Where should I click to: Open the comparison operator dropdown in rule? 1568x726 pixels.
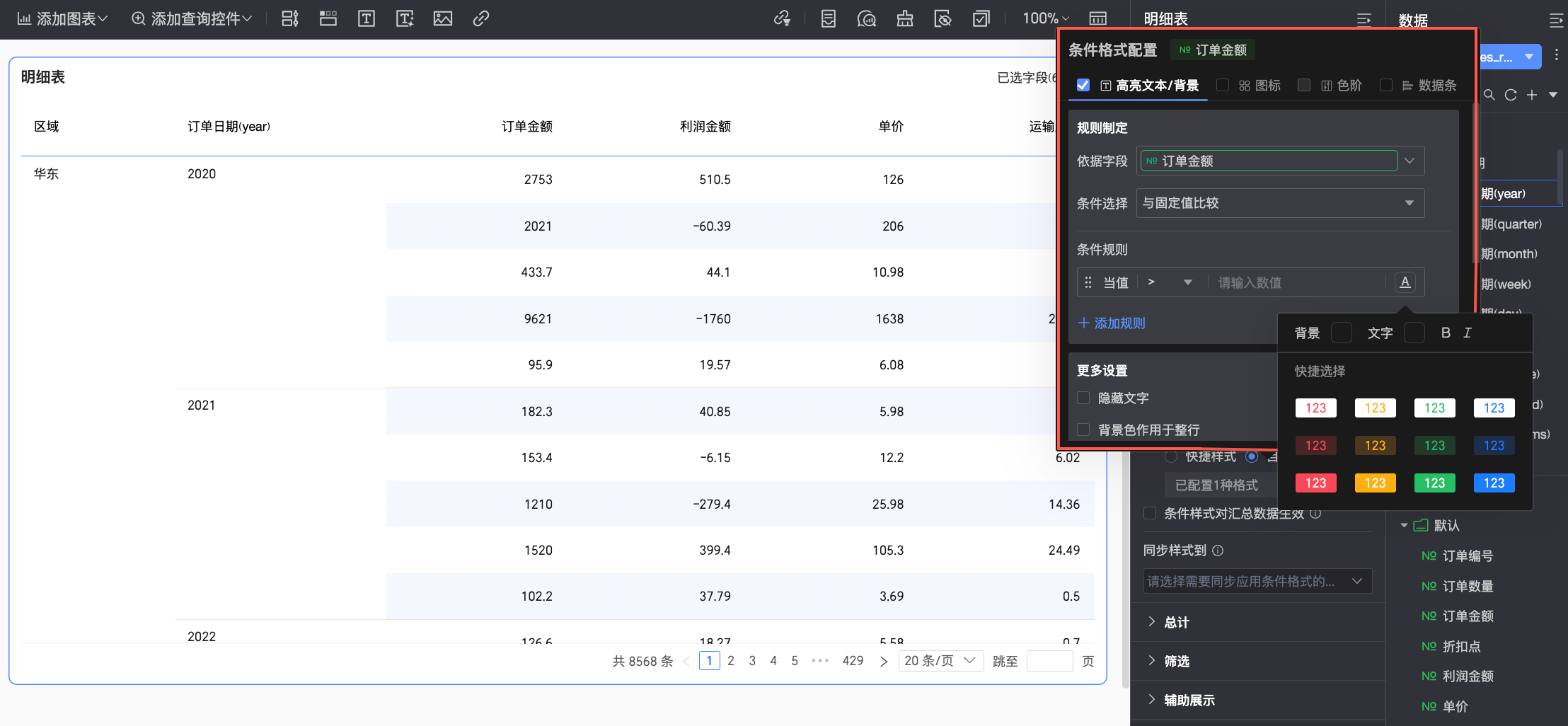tap(1170, 282)
